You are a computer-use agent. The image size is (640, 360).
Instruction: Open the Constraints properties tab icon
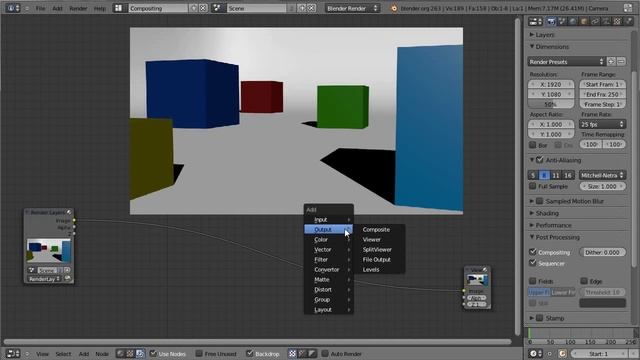[595, 22]
